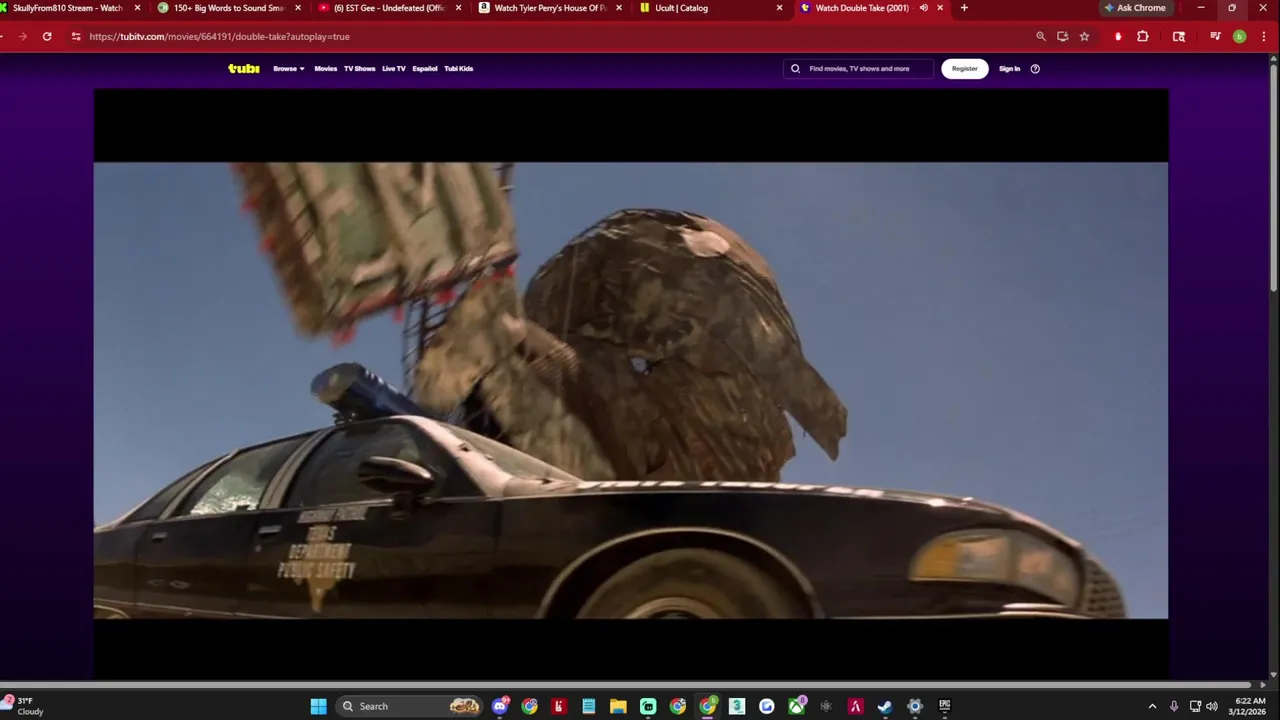1280x720 pixels.
Task: Show hidden system tray icons
Action: point(1152,706)
